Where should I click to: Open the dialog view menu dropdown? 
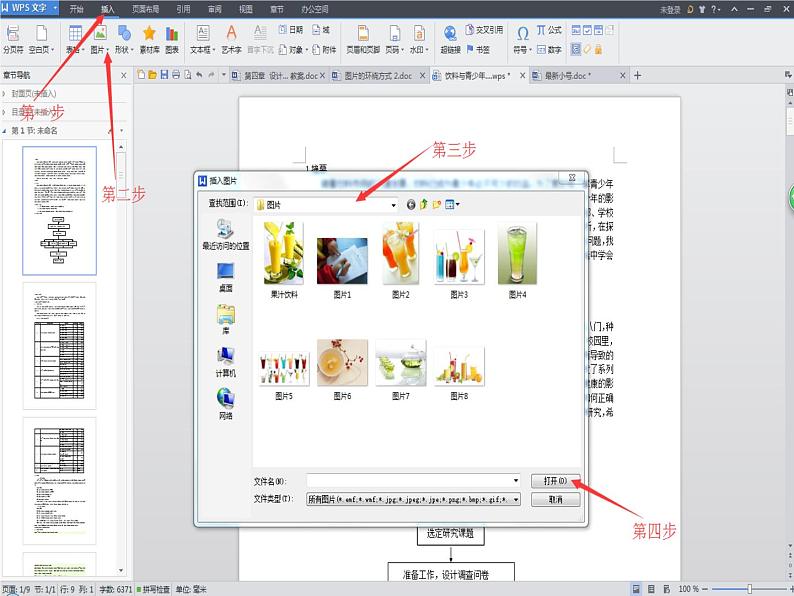(x=453, y=205)
